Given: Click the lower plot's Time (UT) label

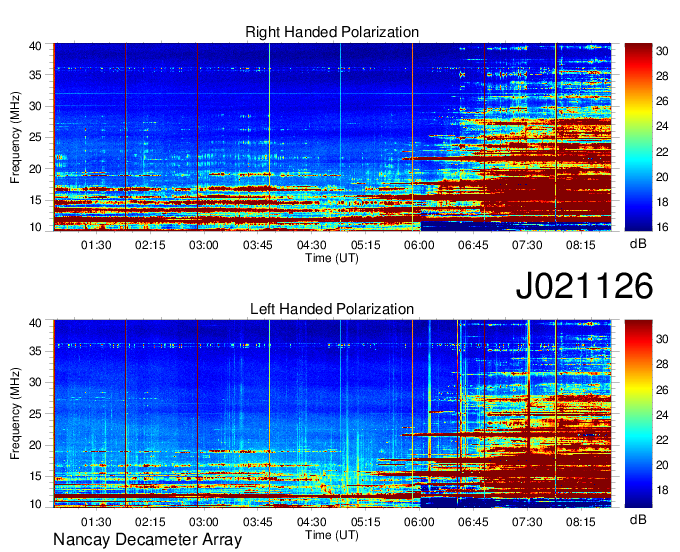Looking at the screenshot, I should click(332, 535).
